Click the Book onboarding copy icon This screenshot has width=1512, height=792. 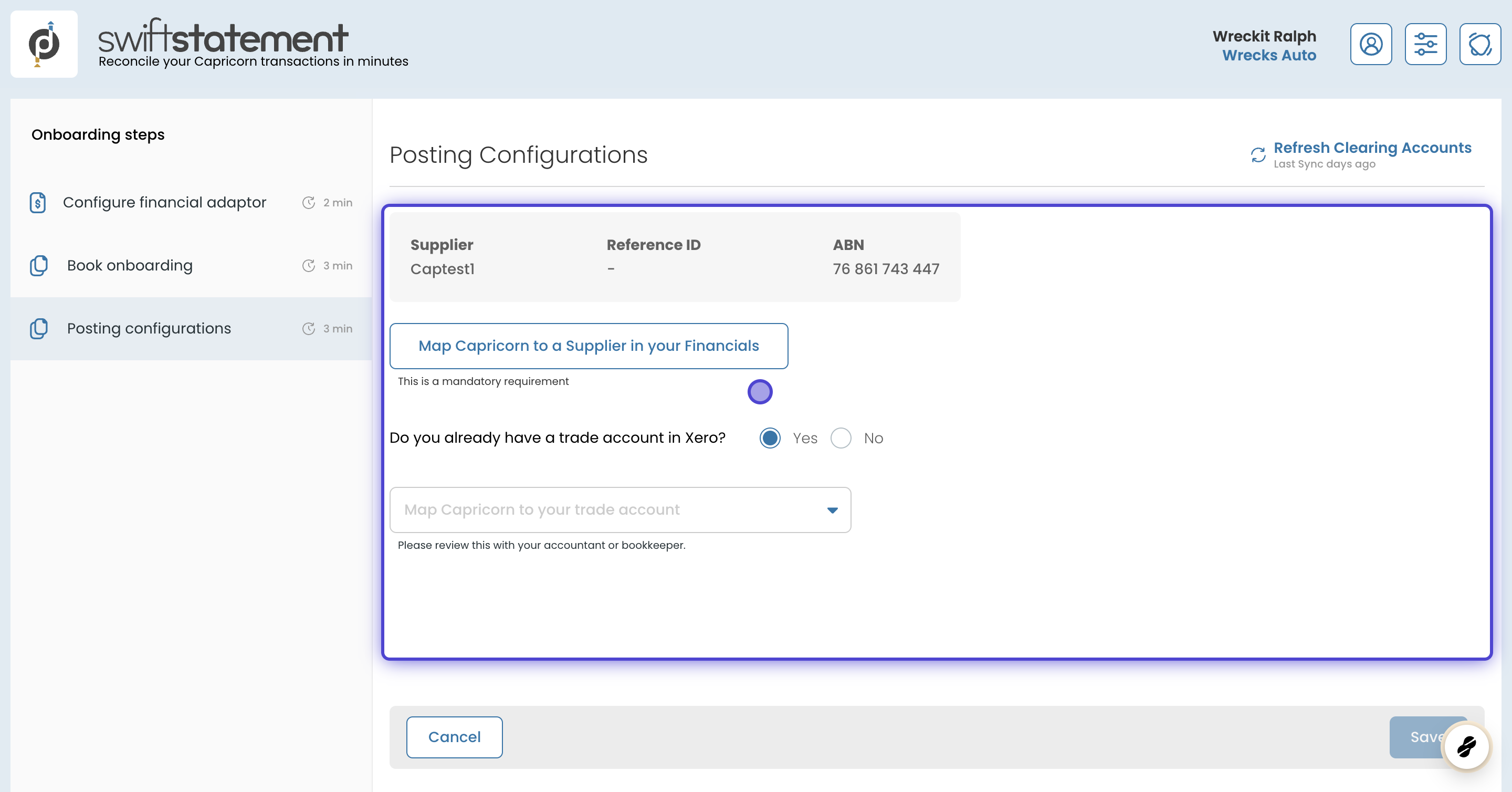coord(39,265)
